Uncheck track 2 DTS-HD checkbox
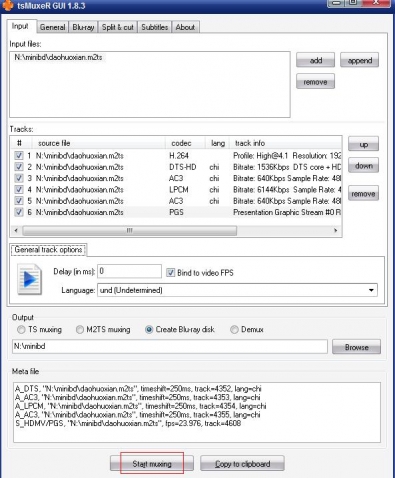 point(19,167)
